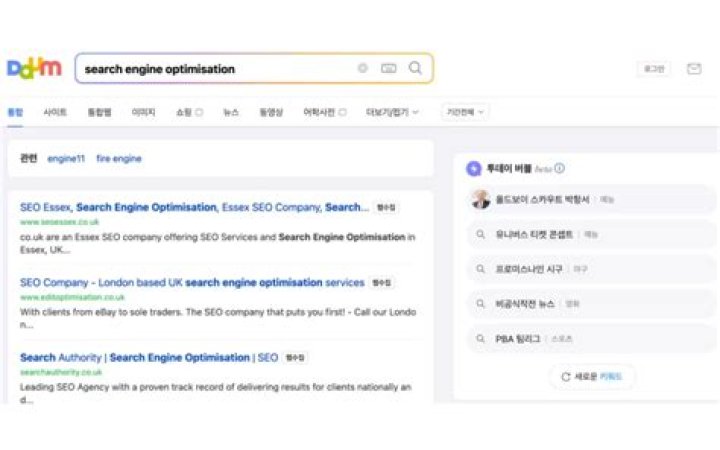Open the 어학사전 tab
This screenshot has width=720, height=450.
pos(325,112)
